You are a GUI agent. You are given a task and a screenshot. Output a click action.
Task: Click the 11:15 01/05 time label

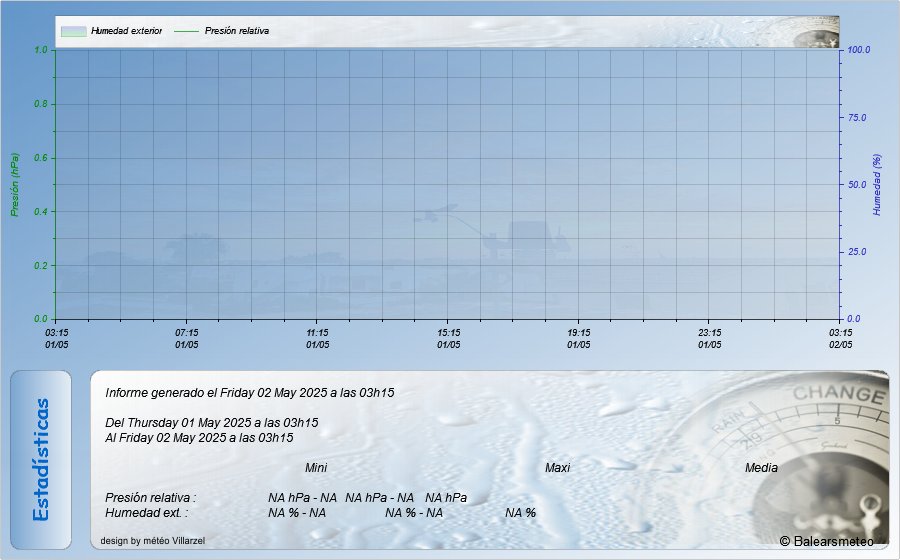(317, 339)
